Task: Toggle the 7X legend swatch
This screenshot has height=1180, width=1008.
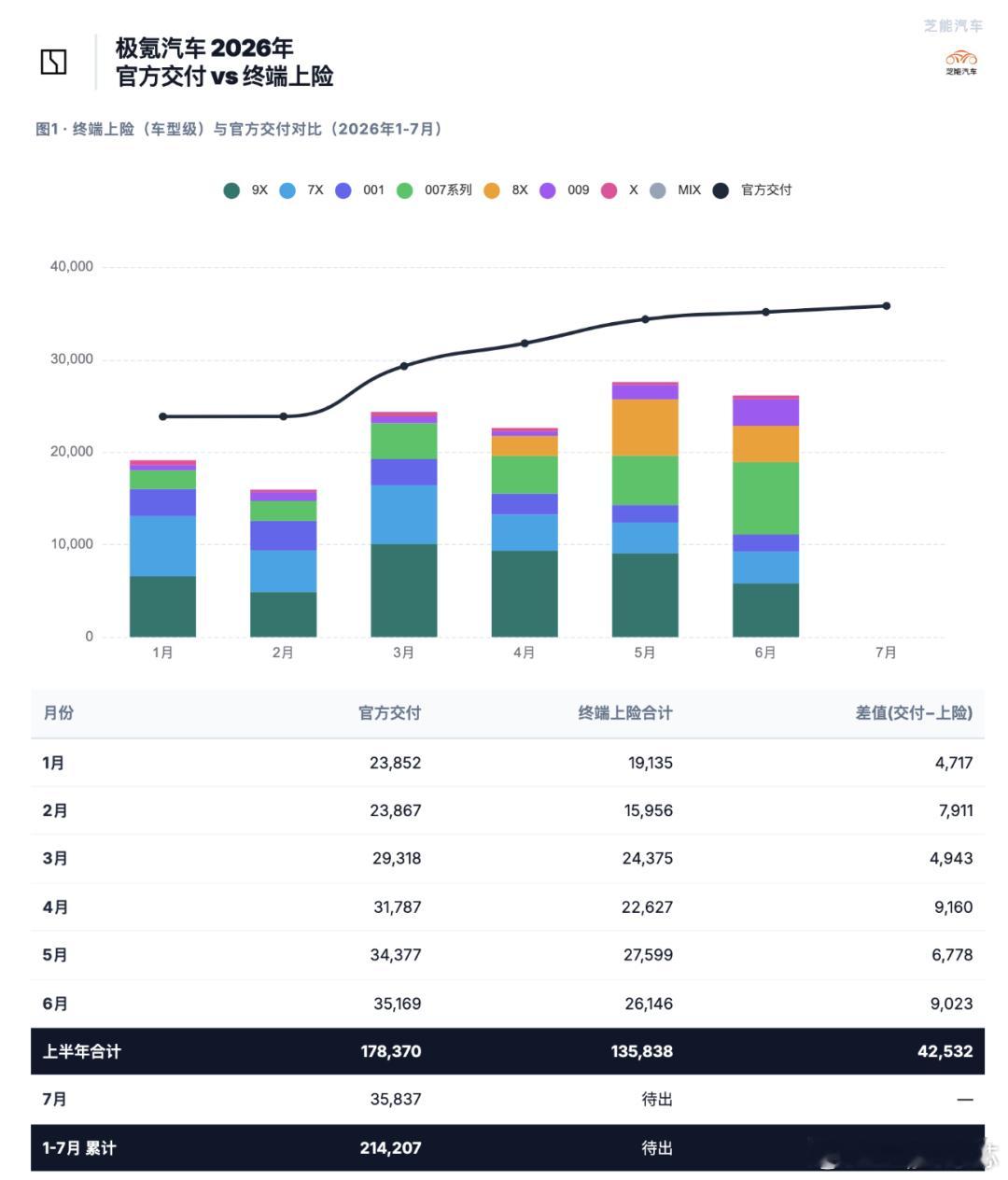Action: (287, 190)
